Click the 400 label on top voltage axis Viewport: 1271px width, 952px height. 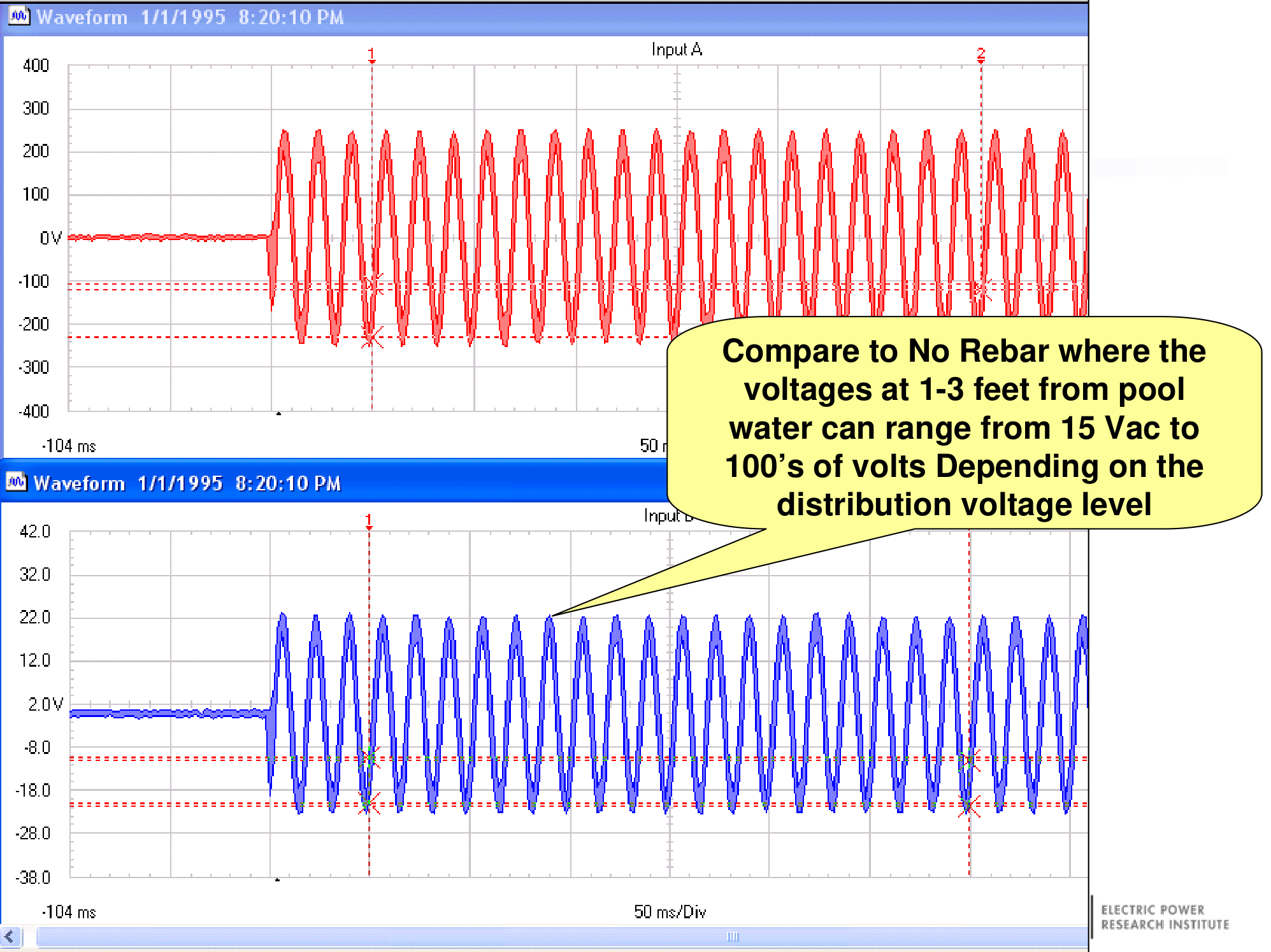click(36, 66)
